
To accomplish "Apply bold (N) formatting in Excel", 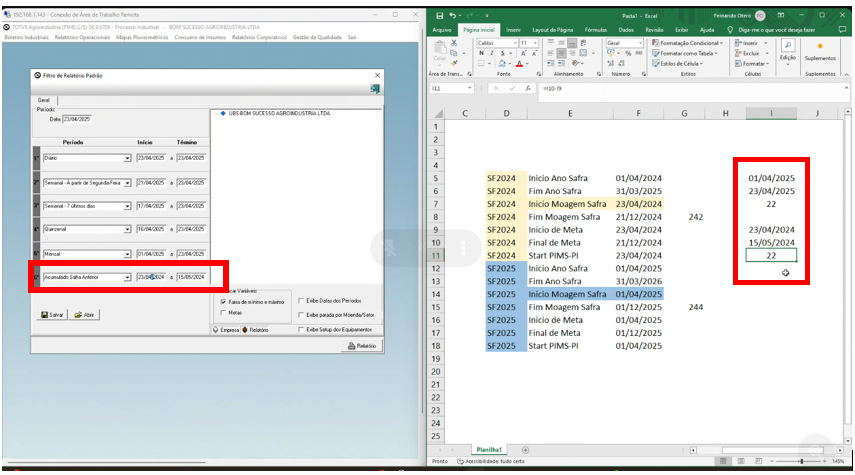I will pyautogui.click(x=481, y=53).
